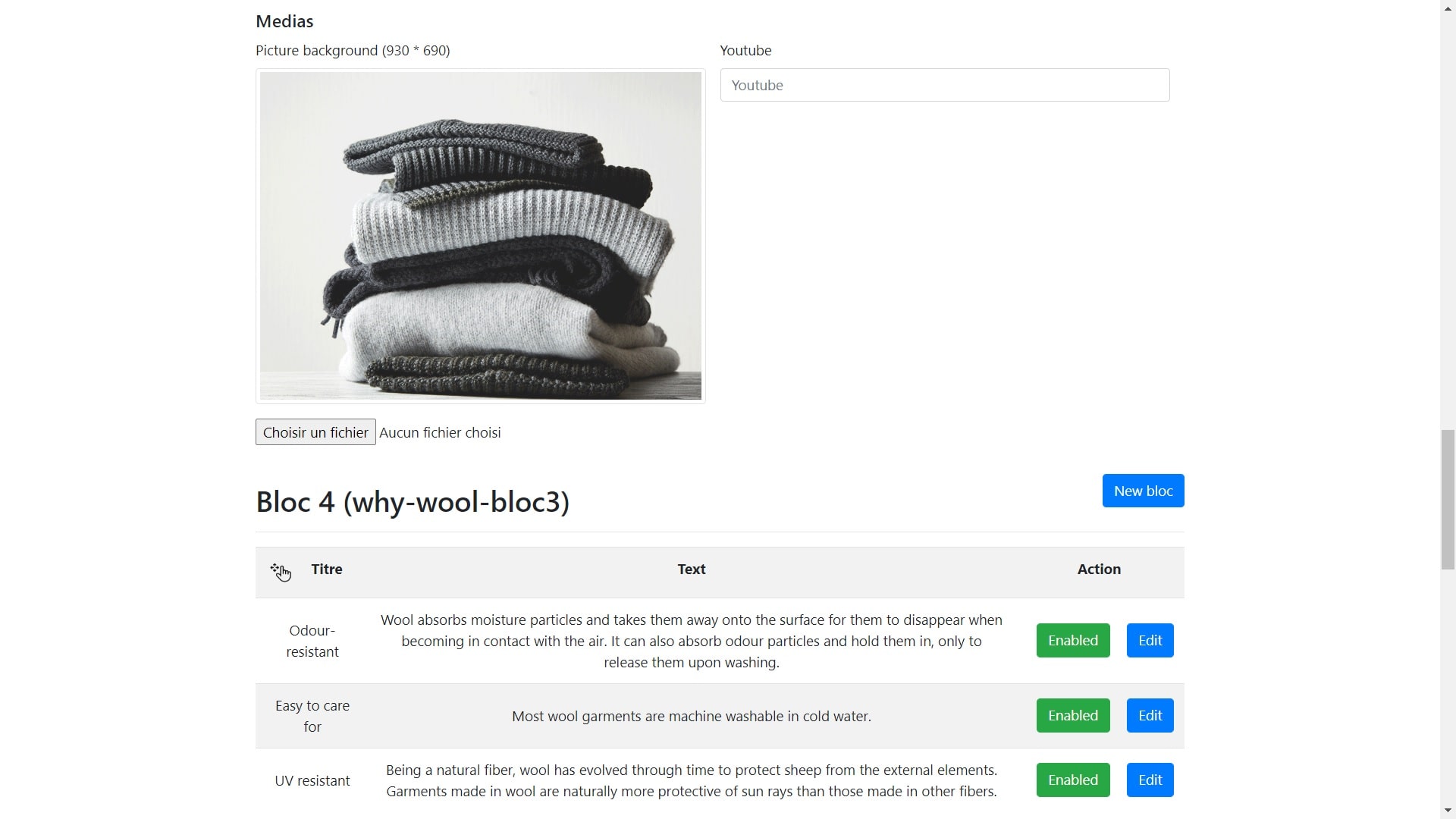Toggle Enabled for Odour-resistant row

tap(1072, 640)
